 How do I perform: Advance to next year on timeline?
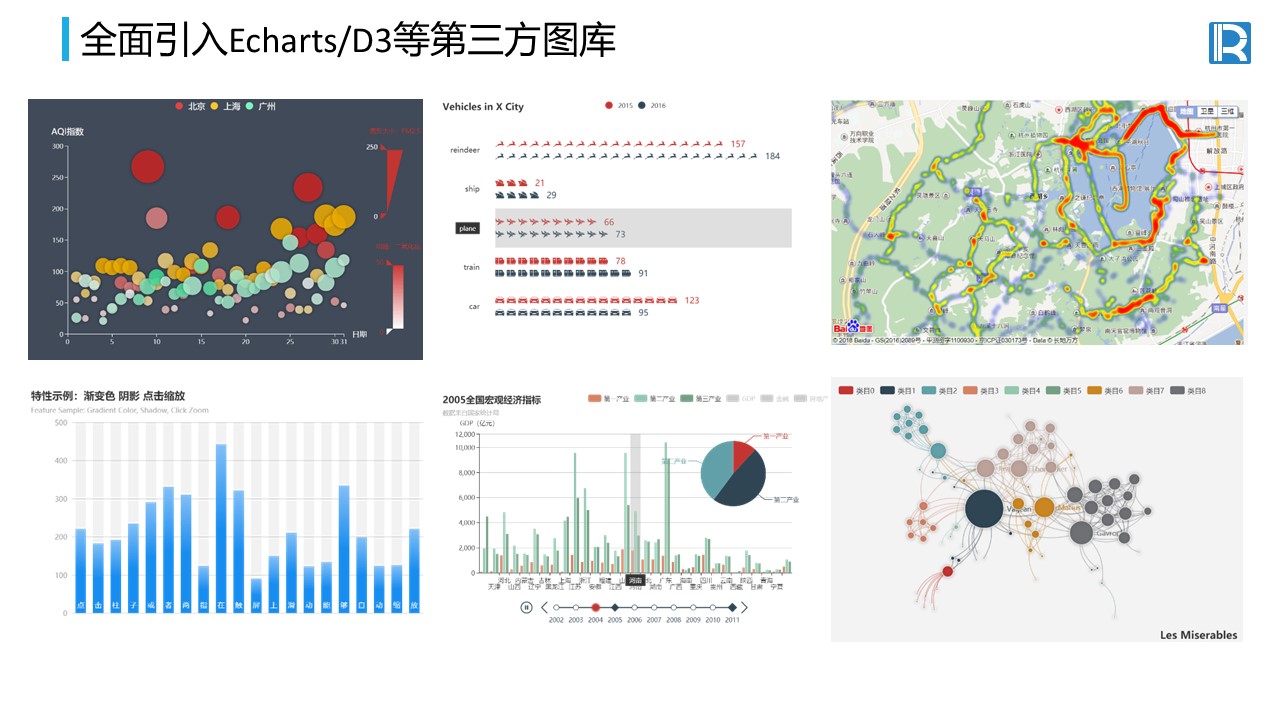click(x=744, y=608)
